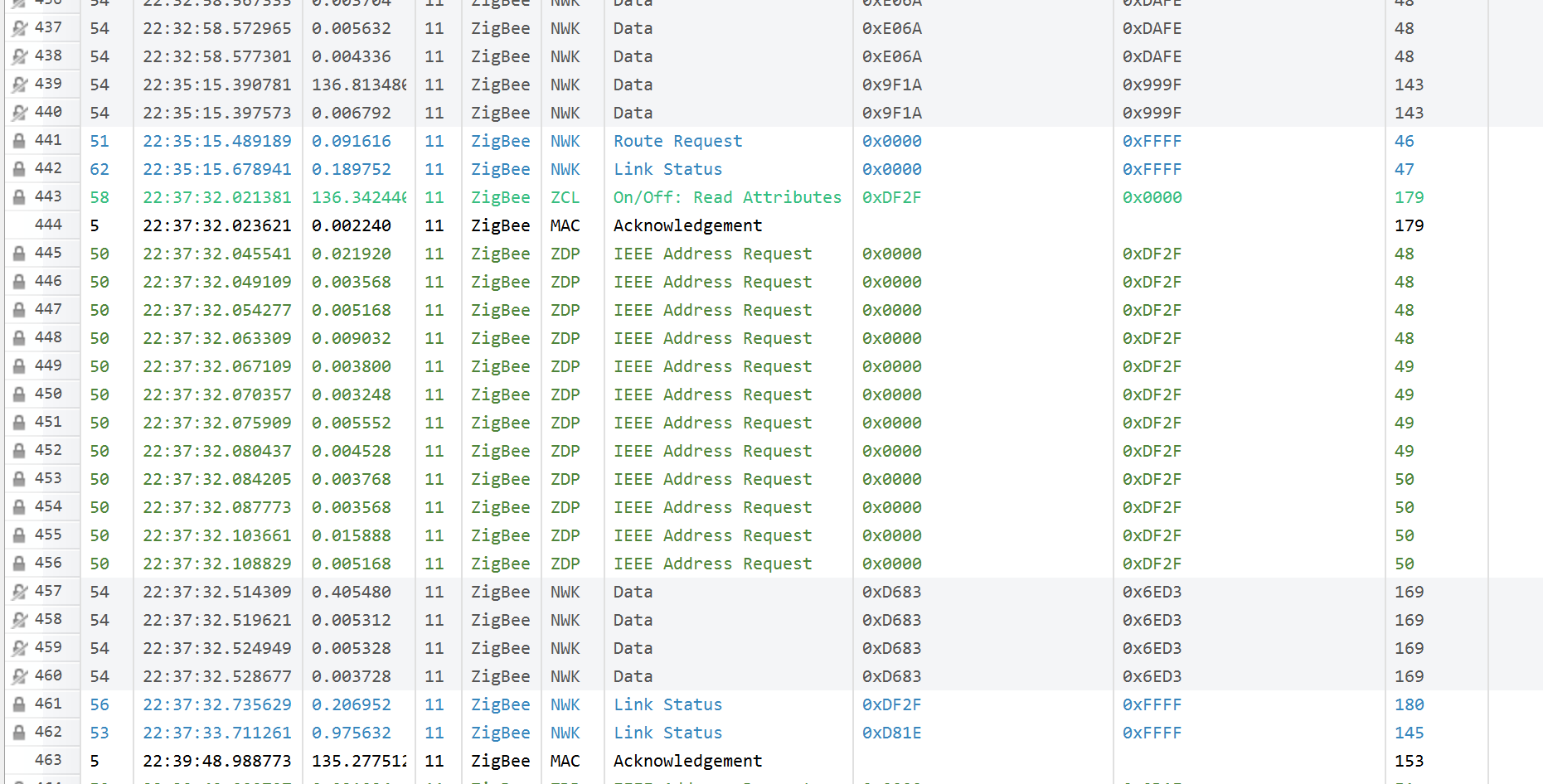This screenshot has width=1543, height=784.
Task: Select the On/Off: Read Attributes packet
Action: 726,198
